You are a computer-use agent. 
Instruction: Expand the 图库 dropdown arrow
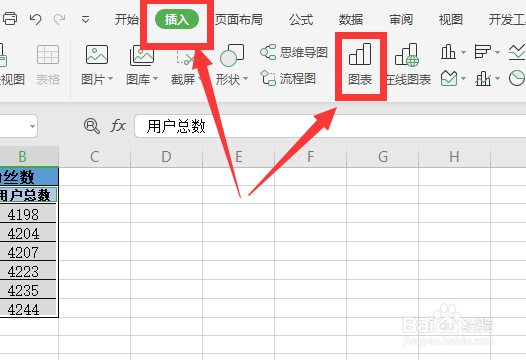tap(155, 79)
